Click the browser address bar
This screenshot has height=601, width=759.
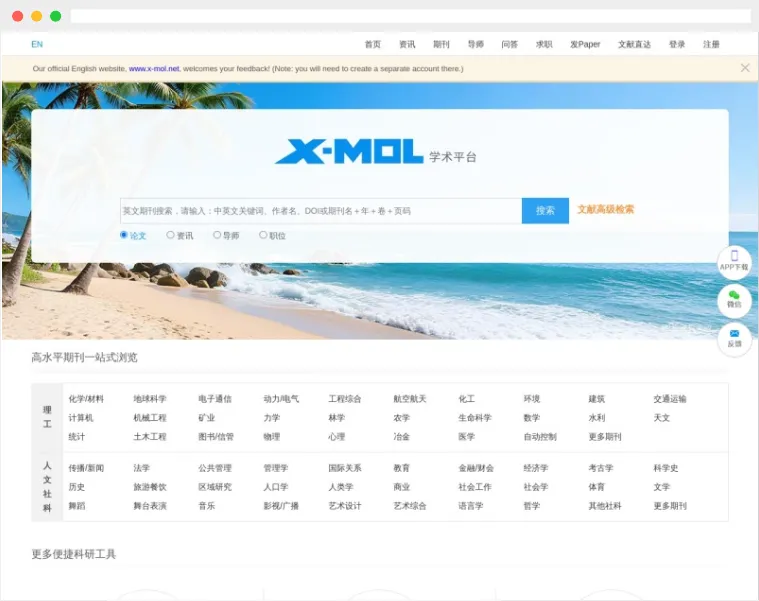point(410,16)
